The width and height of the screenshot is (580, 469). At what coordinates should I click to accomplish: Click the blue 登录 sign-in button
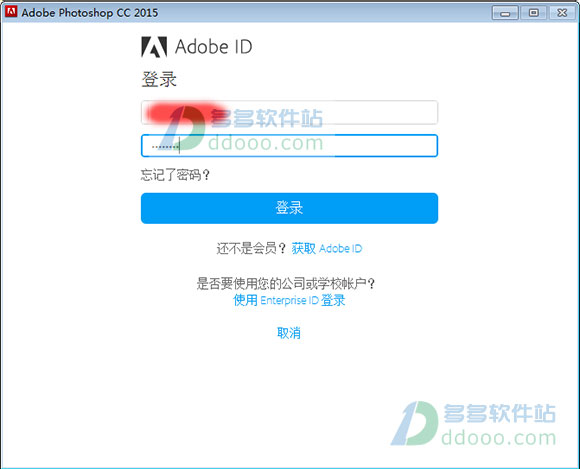coord(289,208)
